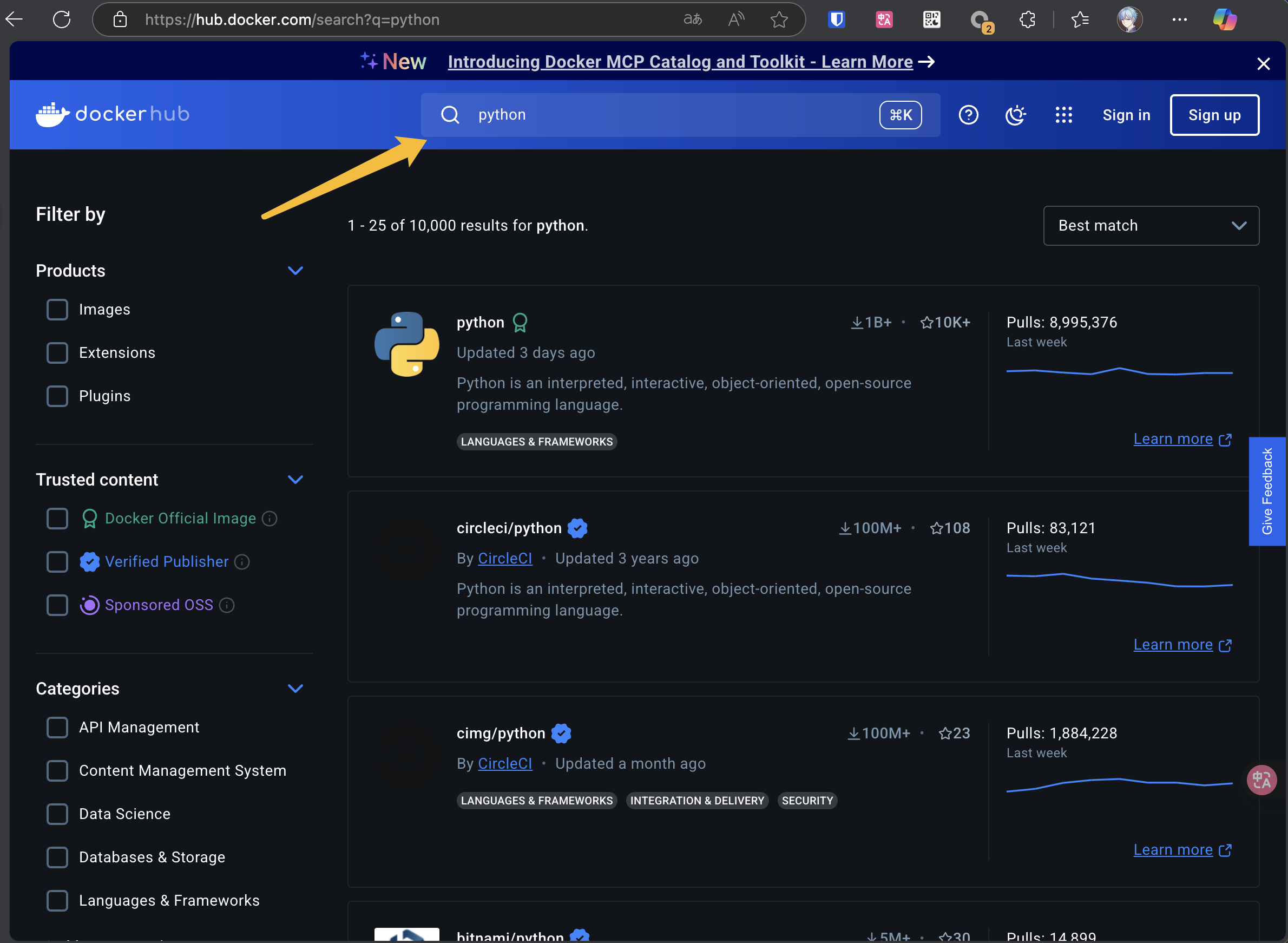Screen dimensions: 1288x943
Task: Activate the read aloud icon in address bar
Action: 736,19
